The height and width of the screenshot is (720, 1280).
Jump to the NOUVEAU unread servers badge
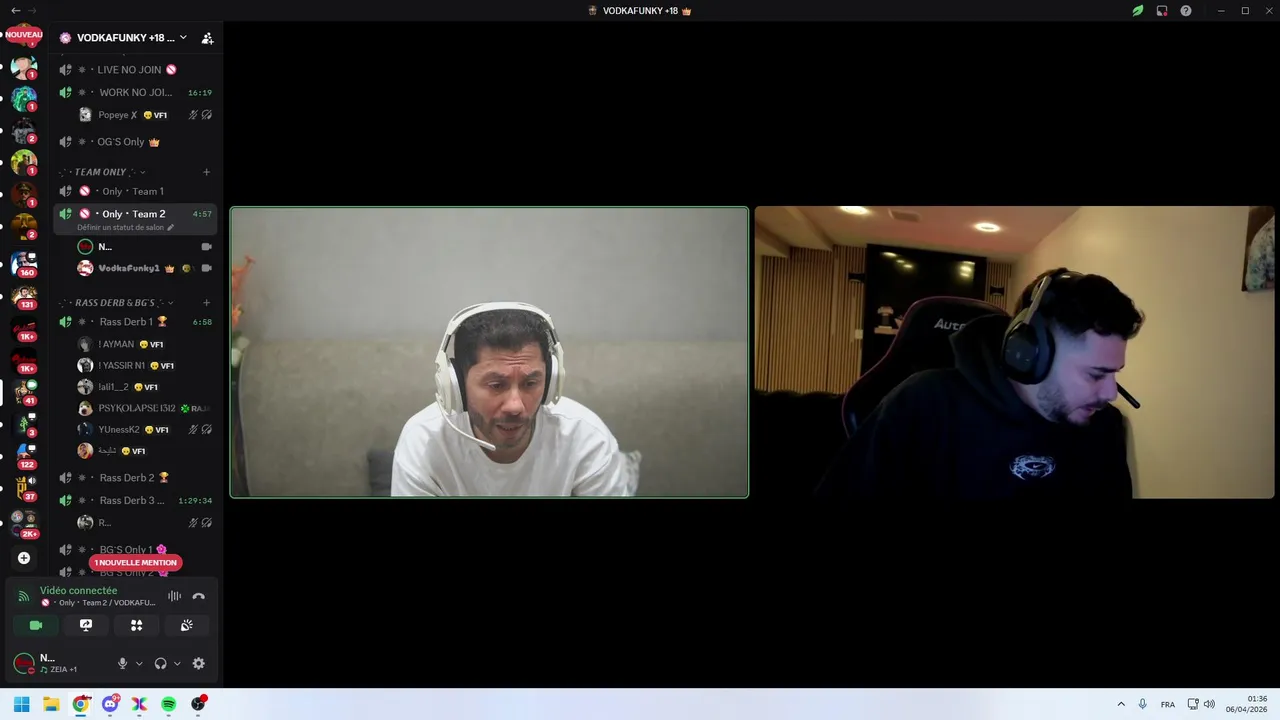(x=24, y=35)
